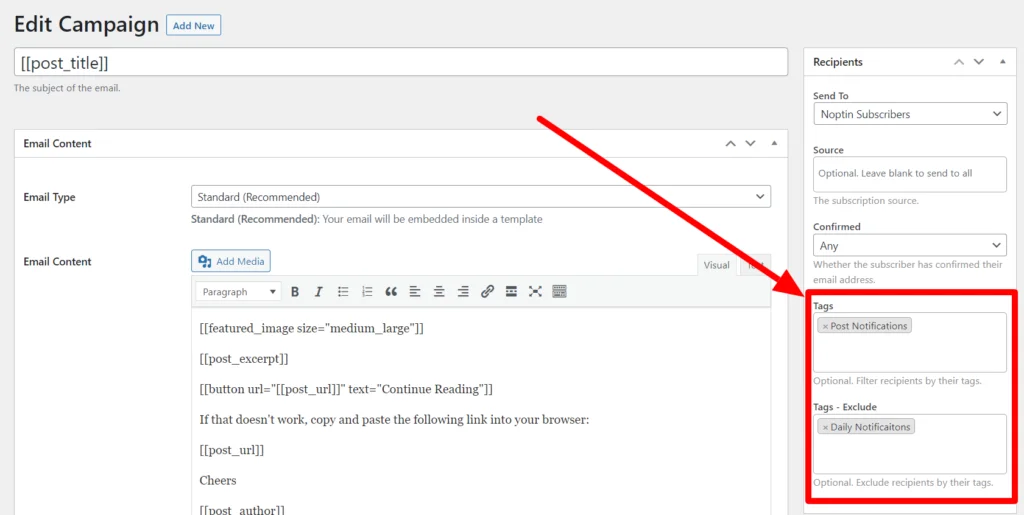This screenshot has height=515, width=1024.
Task: Click the Source input field
Action: (x=910, y=174)
